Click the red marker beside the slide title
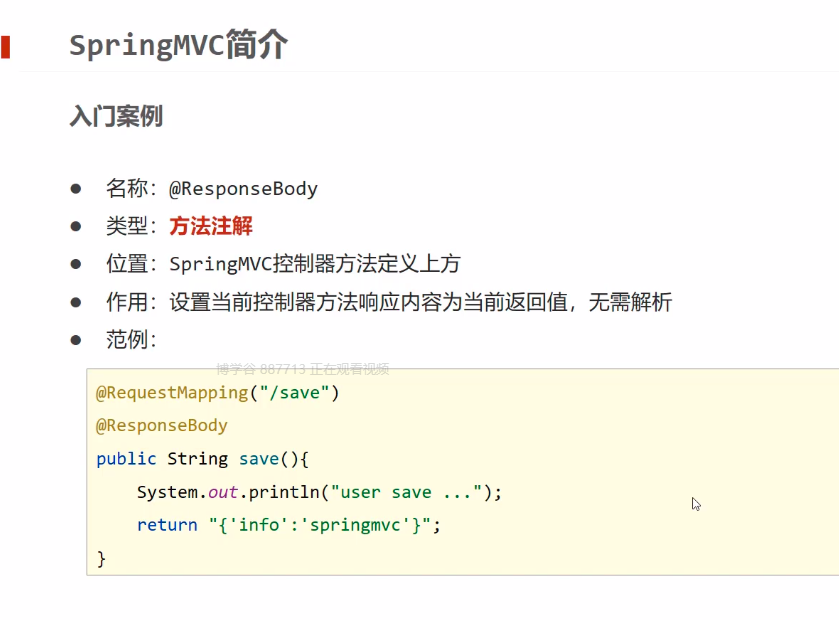The width and height of the screenshot is (839, 620). [6, 46]
